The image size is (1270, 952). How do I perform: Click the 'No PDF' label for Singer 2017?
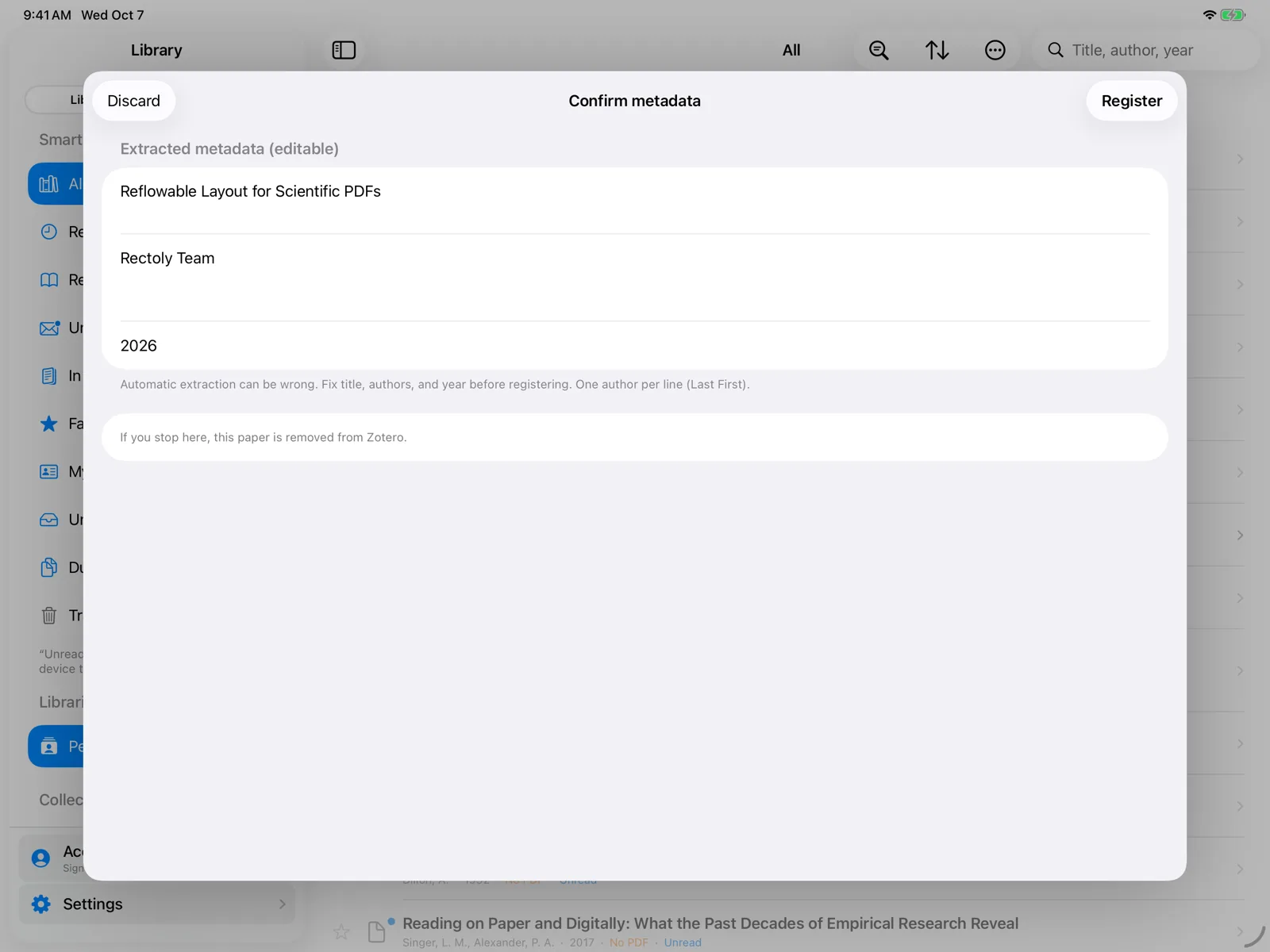click(629, 942)
